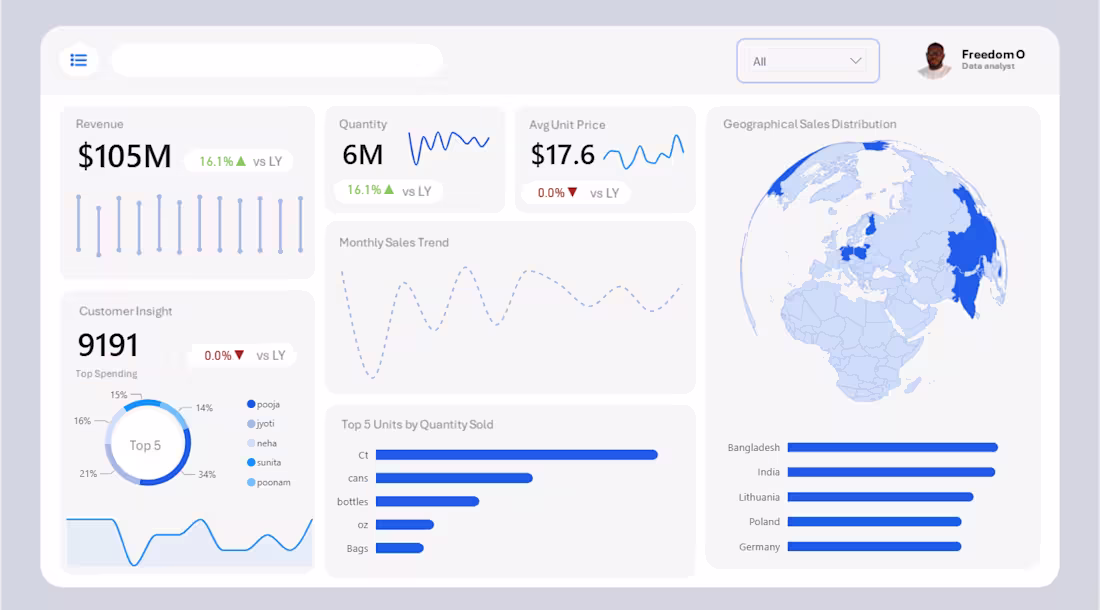Enable the neha legend item
This screenshot has height=610, width=1100.
262,443
